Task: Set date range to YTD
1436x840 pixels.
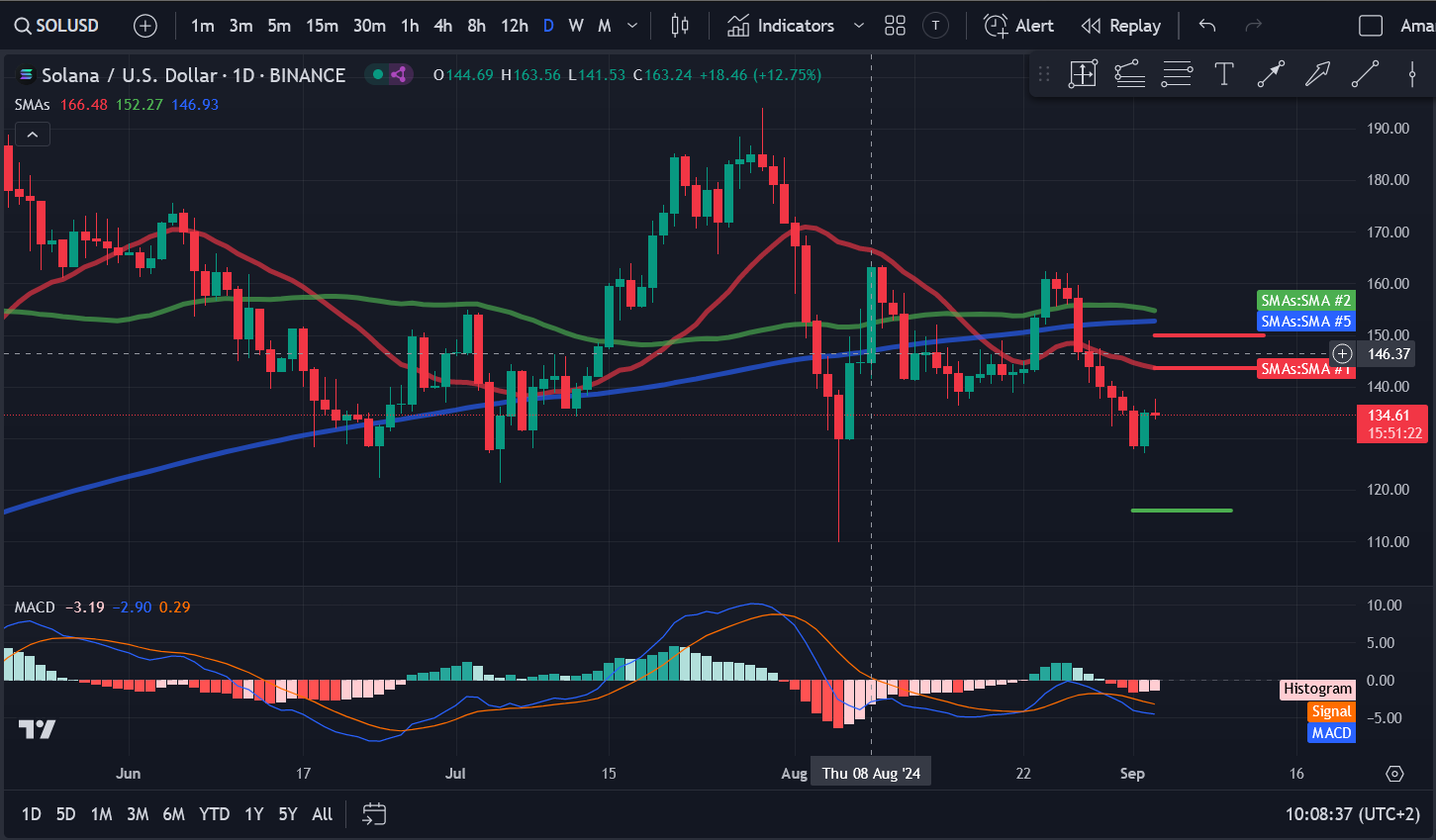Action: coord(214,814)
